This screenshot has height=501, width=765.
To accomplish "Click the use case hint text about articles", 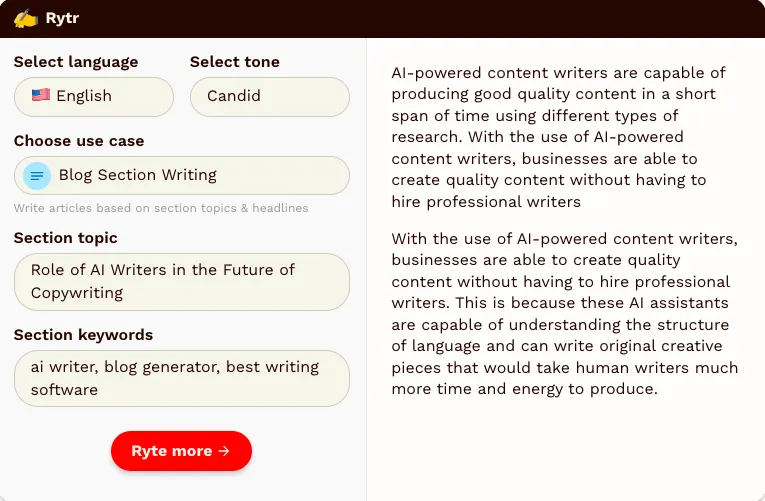I will click(161, 208).
